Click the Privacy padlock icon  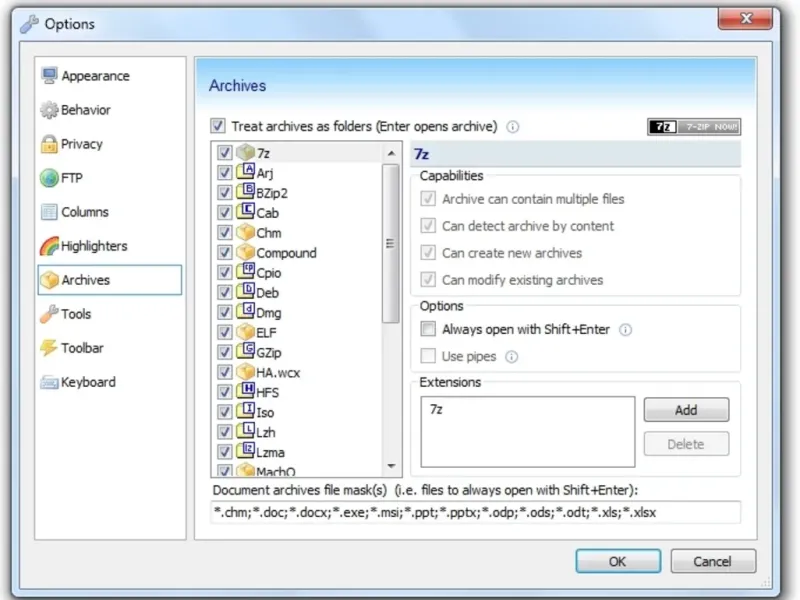[x=49, y=144]
